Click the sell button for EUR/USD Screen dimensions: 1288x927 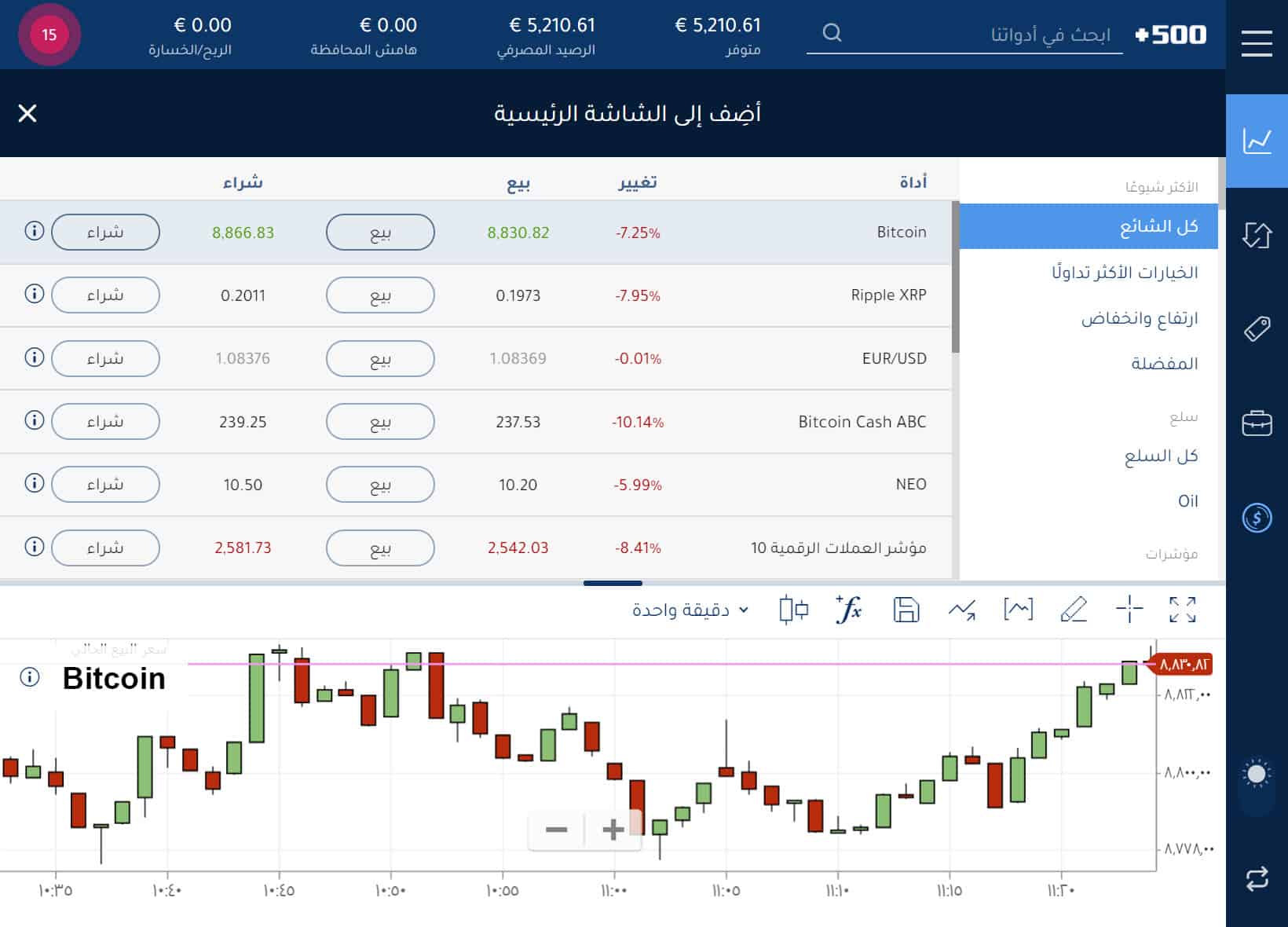(380, 358)
